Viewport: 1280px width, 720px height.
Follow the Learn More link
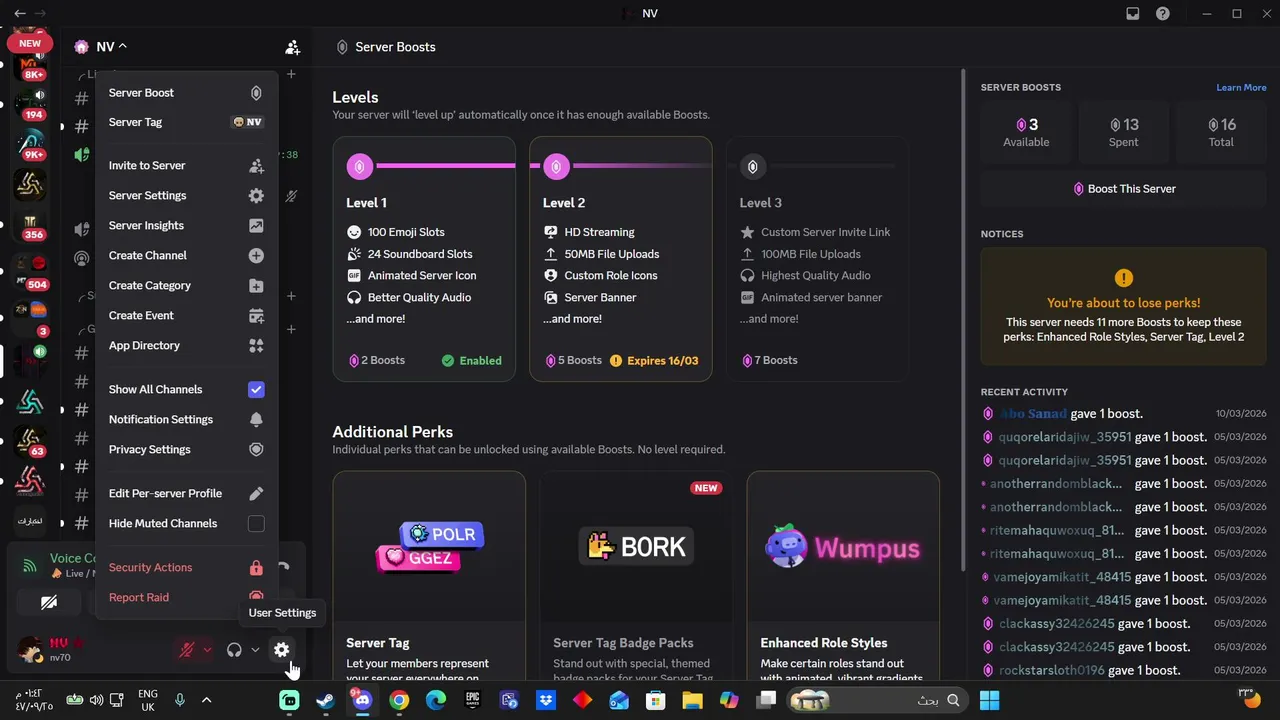[x=1241, y=88]
